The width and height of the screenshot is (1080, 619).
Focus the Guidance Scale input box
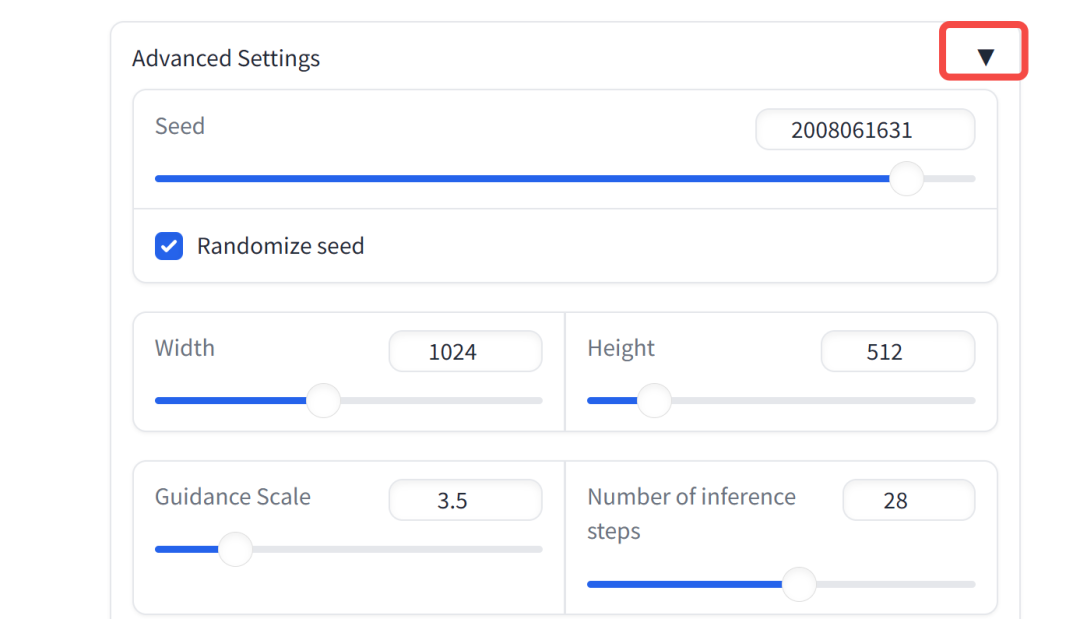click(465, 500)
